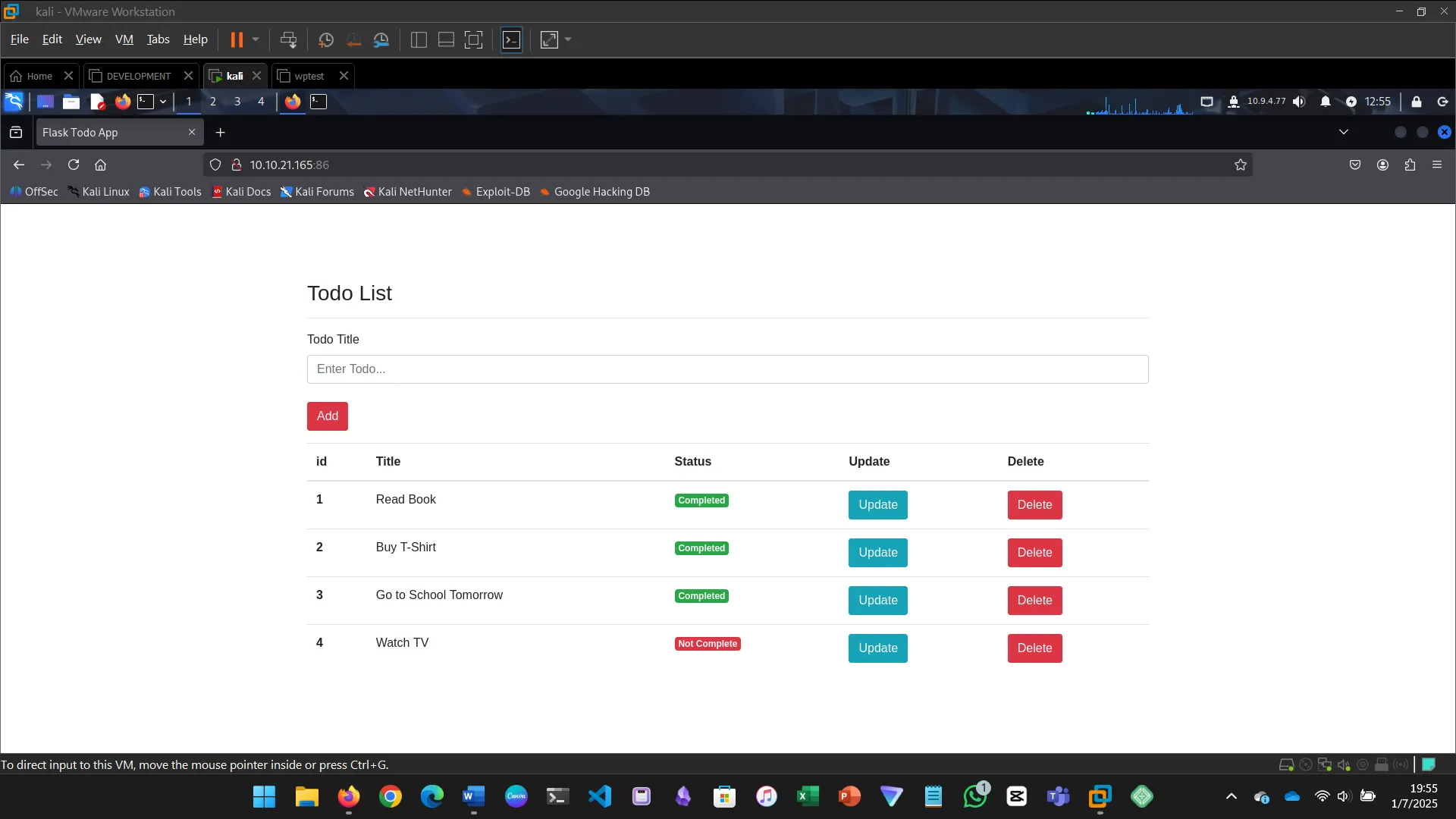The image size is (1456, 819).
Task: Bookmark this page with star icon
Action: [x=1241, y=165]
